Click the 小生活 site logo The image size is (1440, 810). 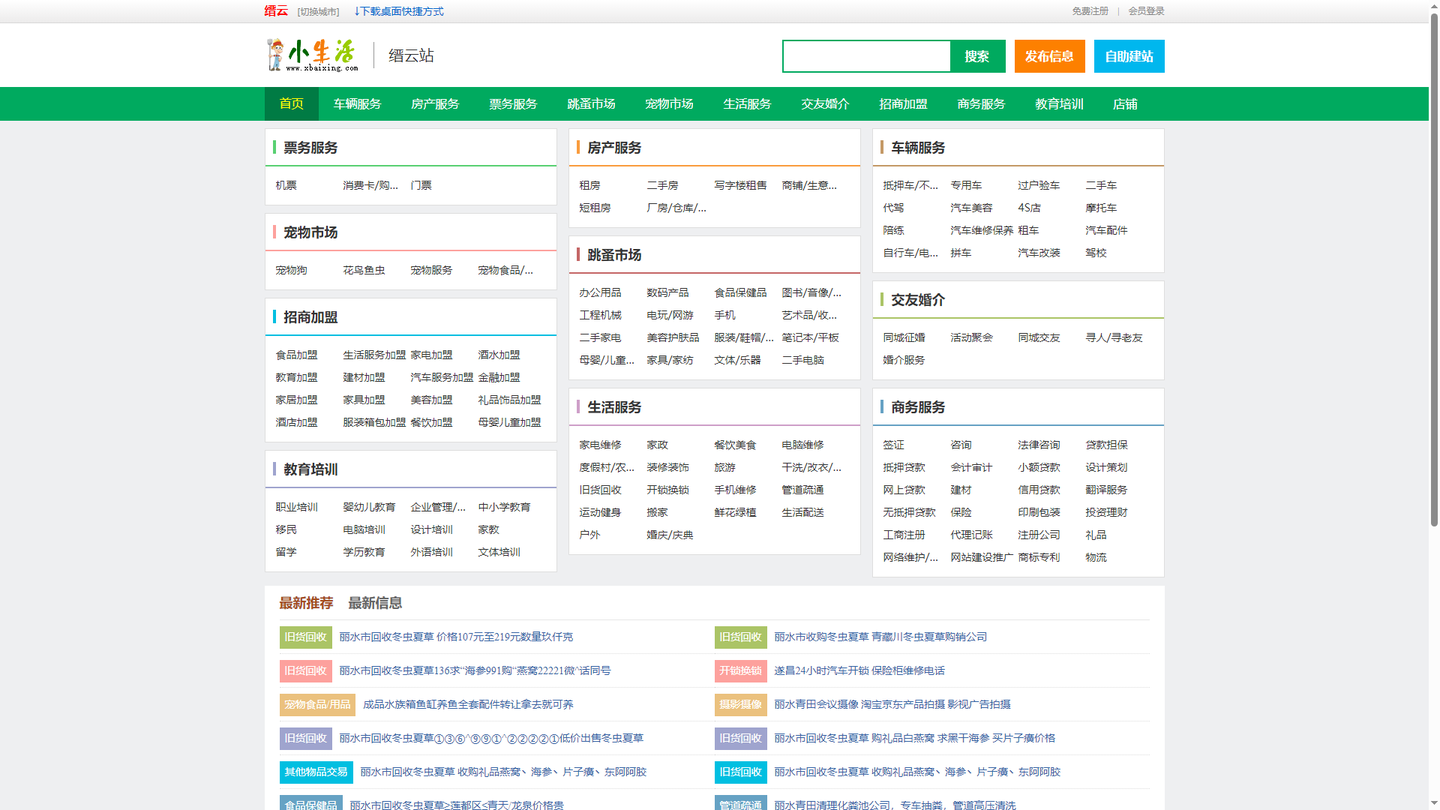(311, 55)
